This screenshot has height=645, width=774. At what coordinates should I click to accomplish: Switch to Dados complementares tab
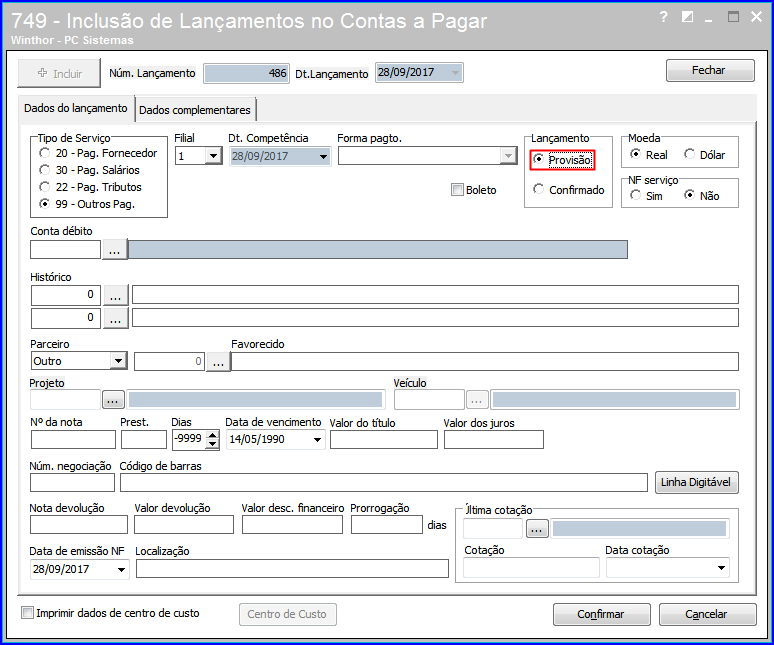pyautogui.click(x=195, y=110)
